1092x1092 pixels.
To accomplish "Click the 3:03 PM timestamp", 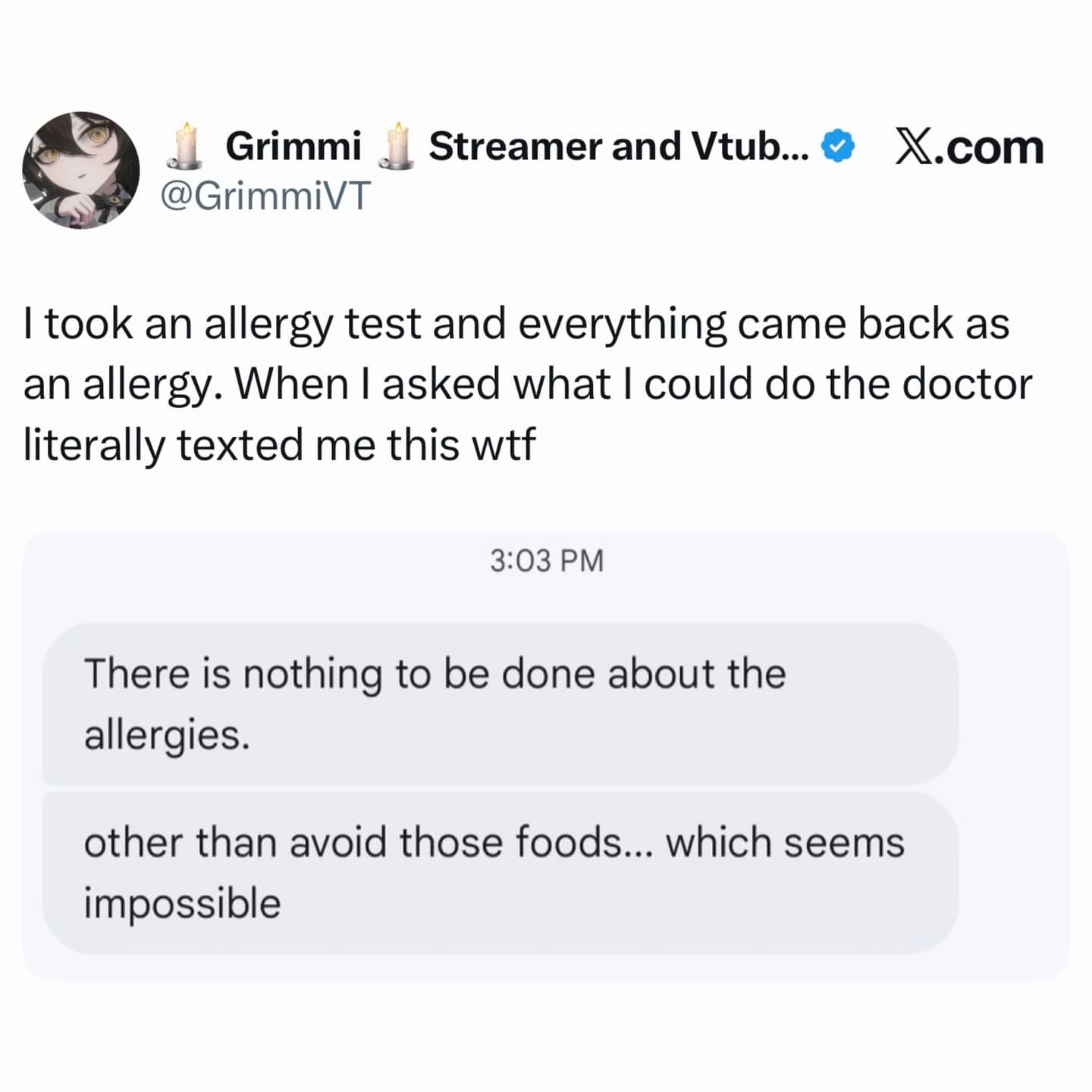I will point(544,561).
